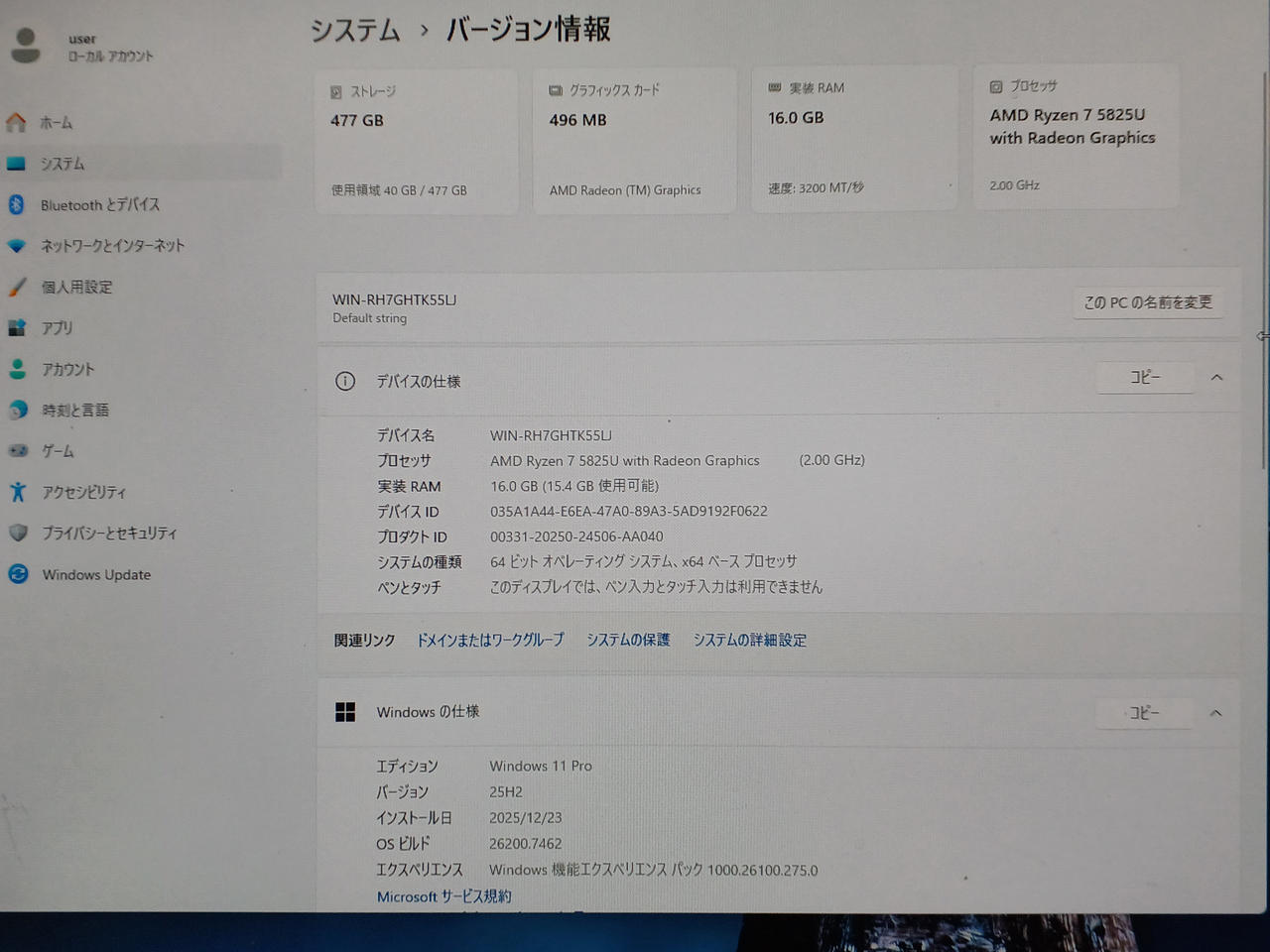Image resolution: width=1270 pixels, height=952 pixels.
Task: Click the Bluetooth icon in sidebar
Action: point(16,204)
